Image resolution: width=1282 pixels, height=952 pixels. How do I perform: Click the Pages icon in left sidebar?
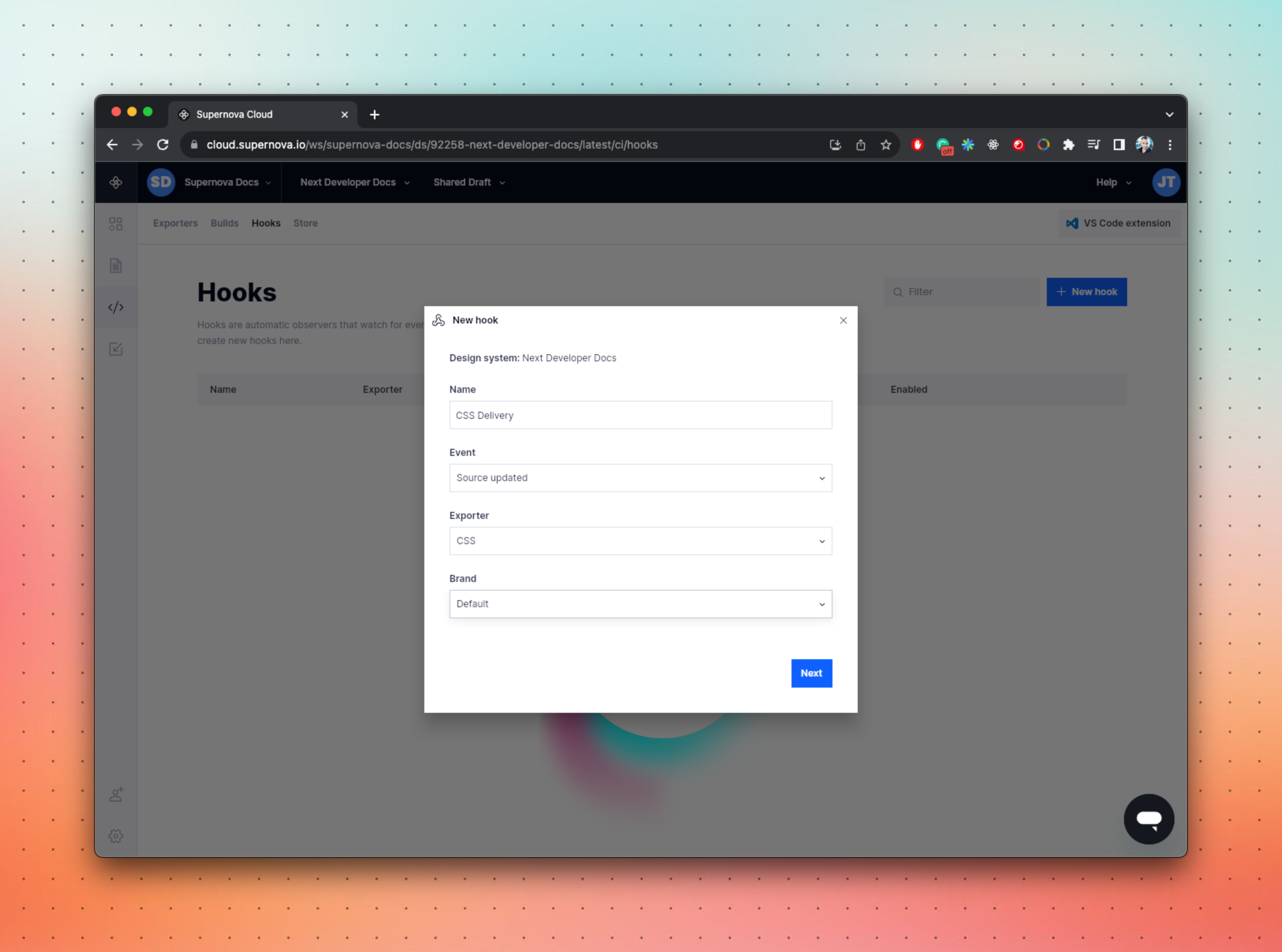click(115, 264)
